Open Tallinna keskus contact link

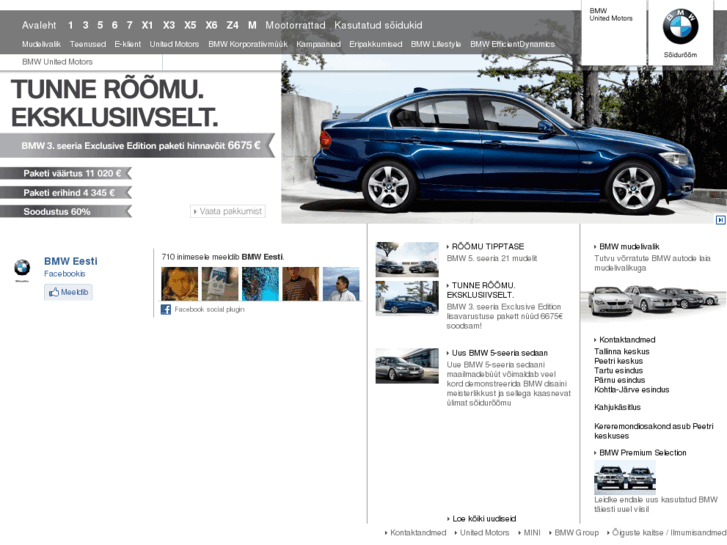tap(622, 352)
